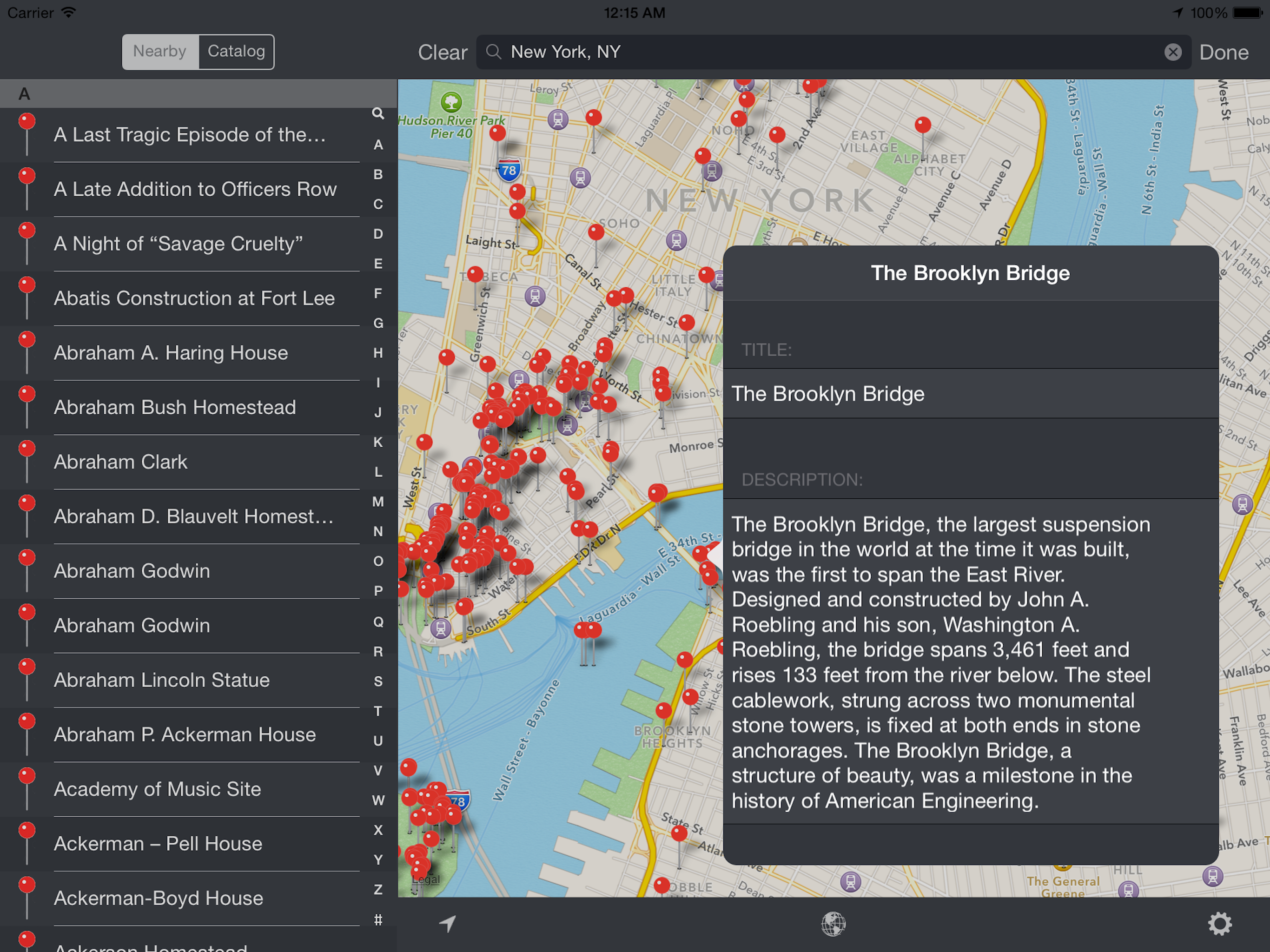Open the Legal link on map
The height and width of the screenshot is (952, 1270).
click(x=426, y=879)
